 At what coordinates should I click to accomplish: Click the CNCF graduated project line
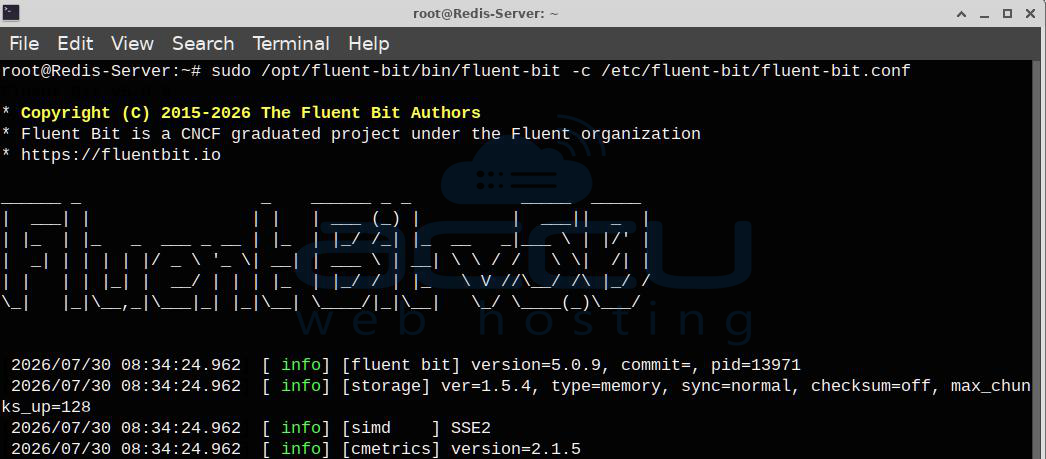click(x=351, y=134)
